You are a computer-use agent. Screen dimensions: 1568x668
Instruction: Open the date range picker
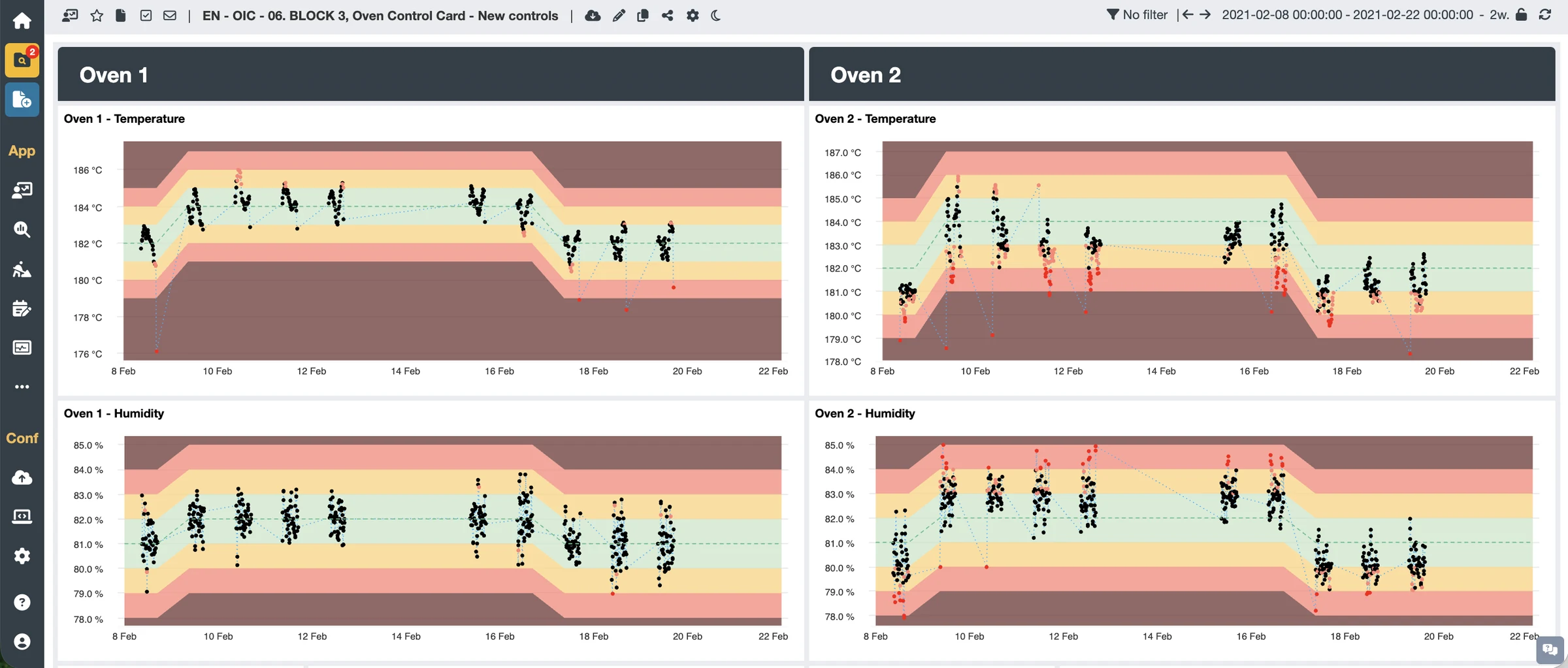coord(1348,14)
